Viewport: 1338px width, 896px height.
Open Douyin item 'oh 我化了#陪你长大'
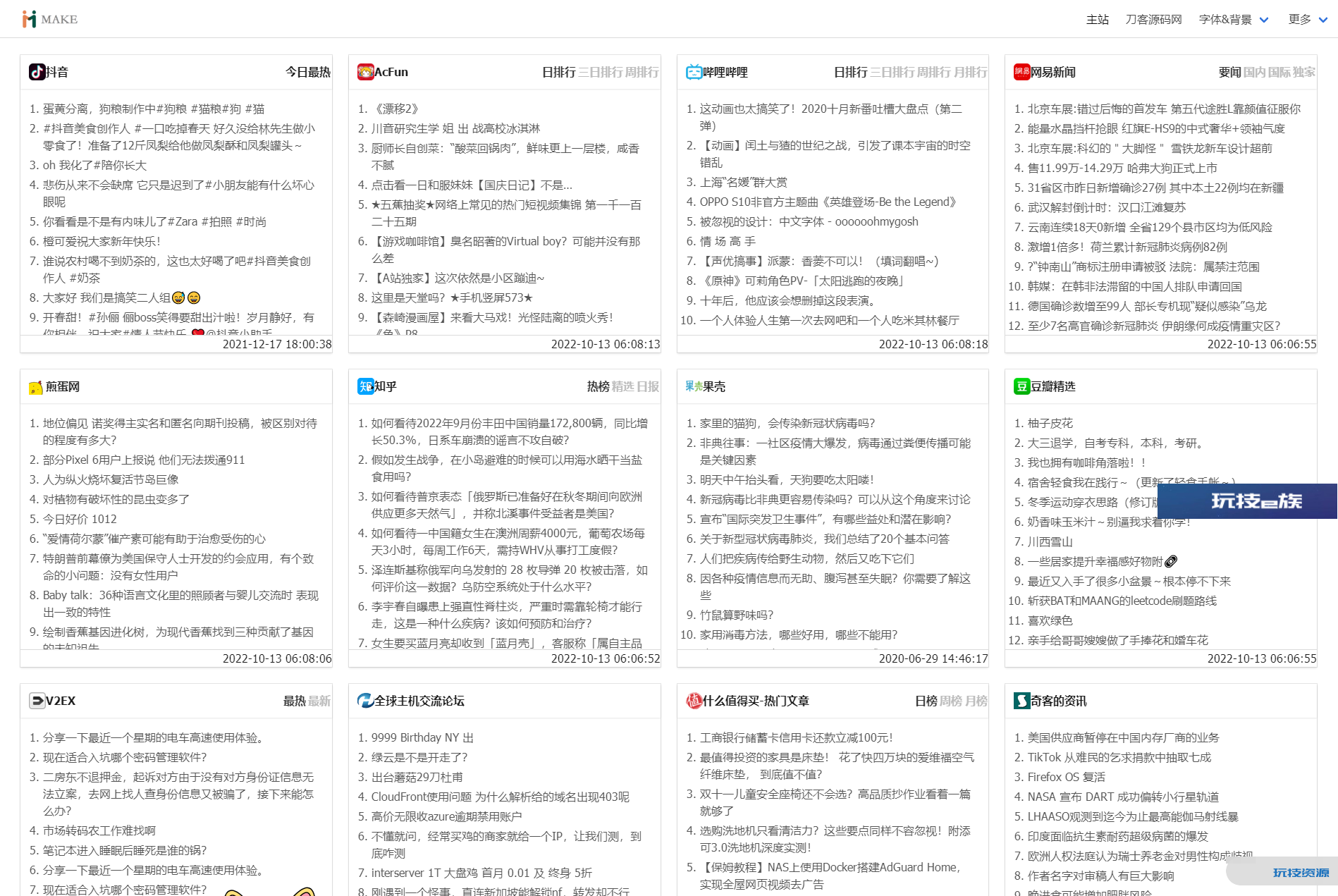tap(94, 165)
